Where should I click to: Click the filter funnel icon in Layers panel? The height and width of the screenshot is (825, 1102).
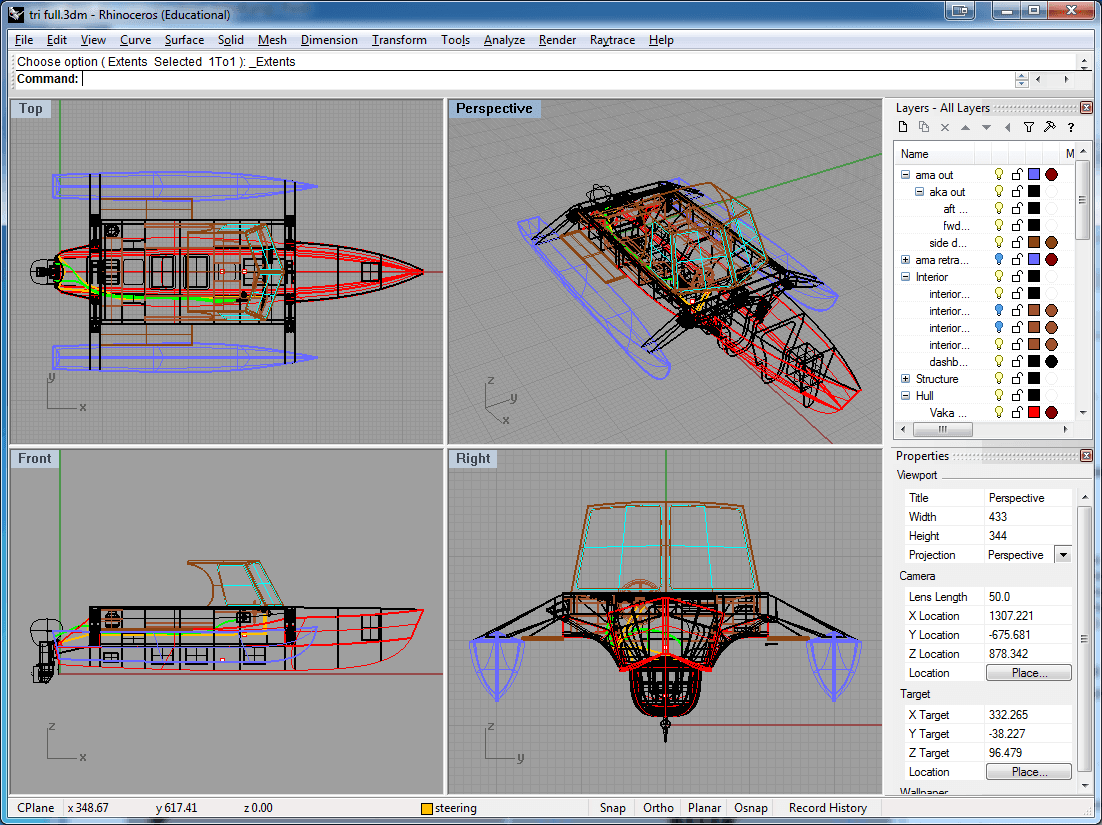[1028, 127]
